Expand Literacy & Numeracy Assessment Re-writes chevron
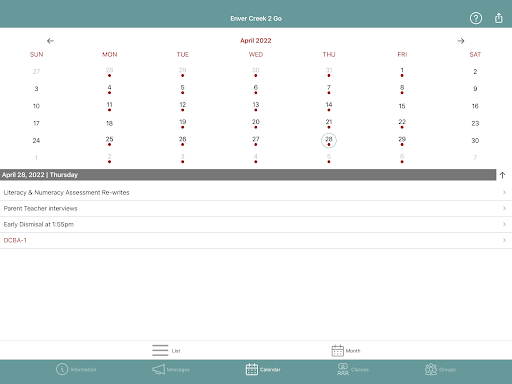The image size is (512, 384). click(504, 192)
